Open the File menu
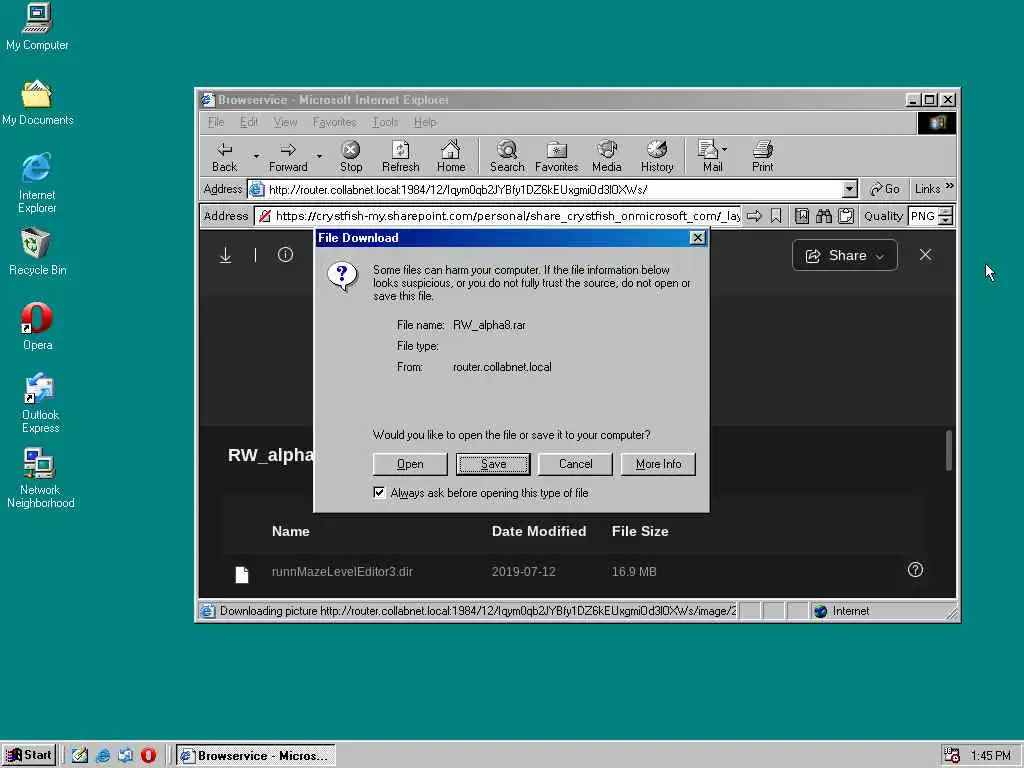Screen dimensions: 1024x768 pos(216,122)
